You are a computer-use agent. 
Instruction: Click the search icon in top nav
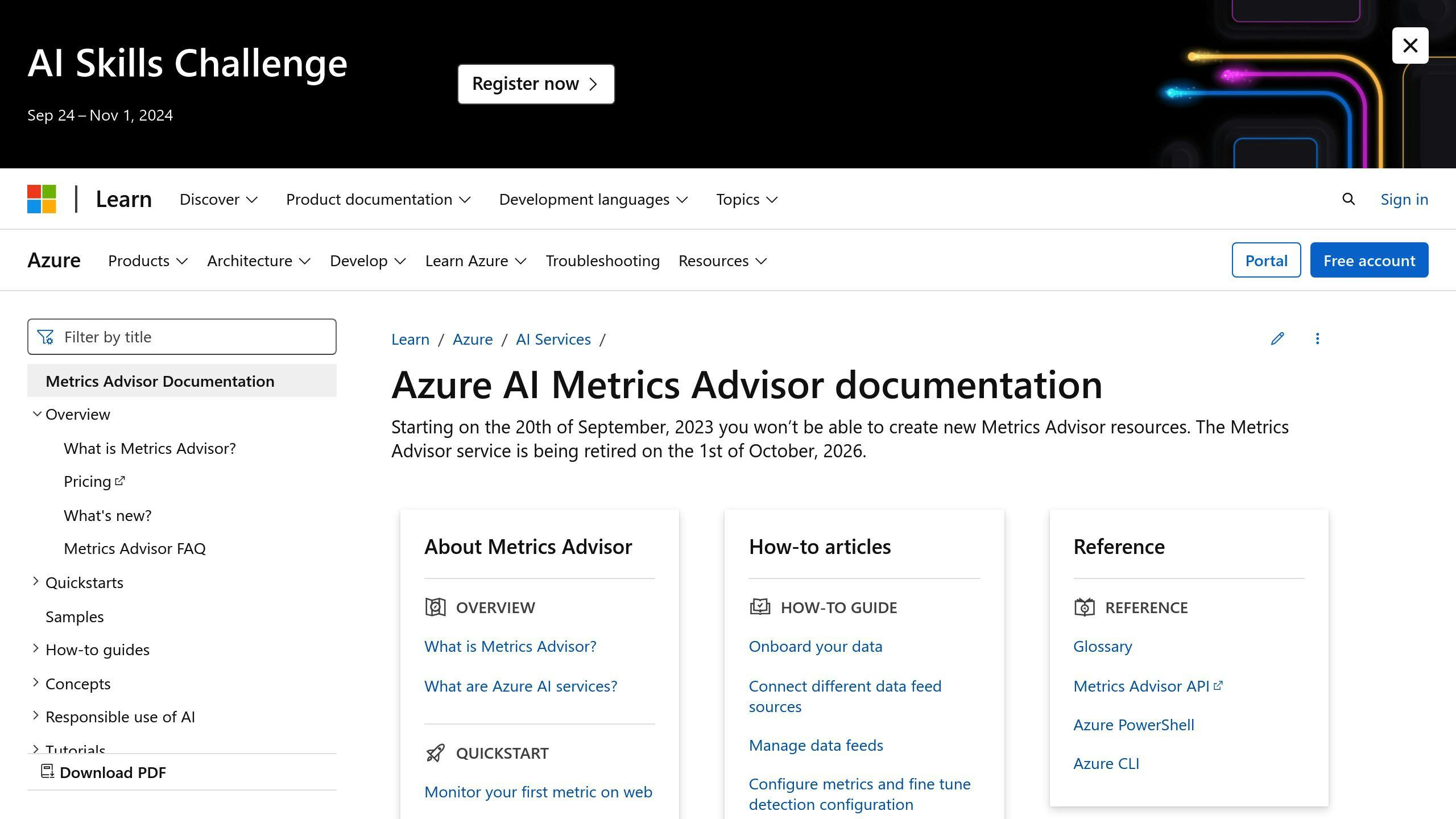pyautogui.click(x=1350, y=199)
